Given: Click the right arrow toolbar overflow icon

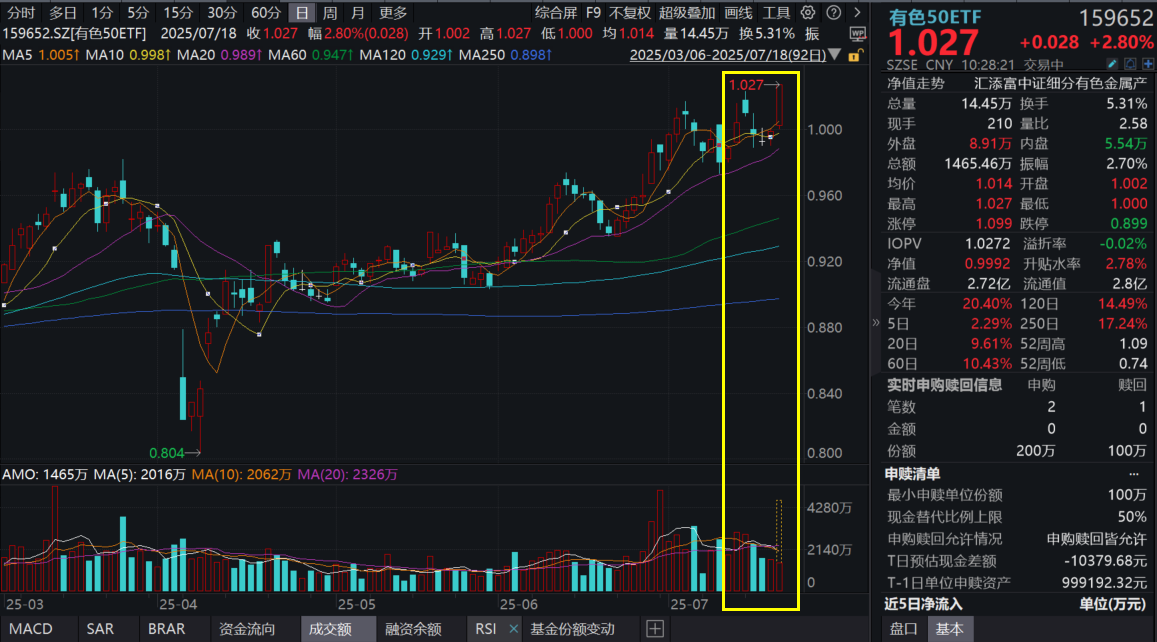Looking at the screenshot, I should coord(858,12).
